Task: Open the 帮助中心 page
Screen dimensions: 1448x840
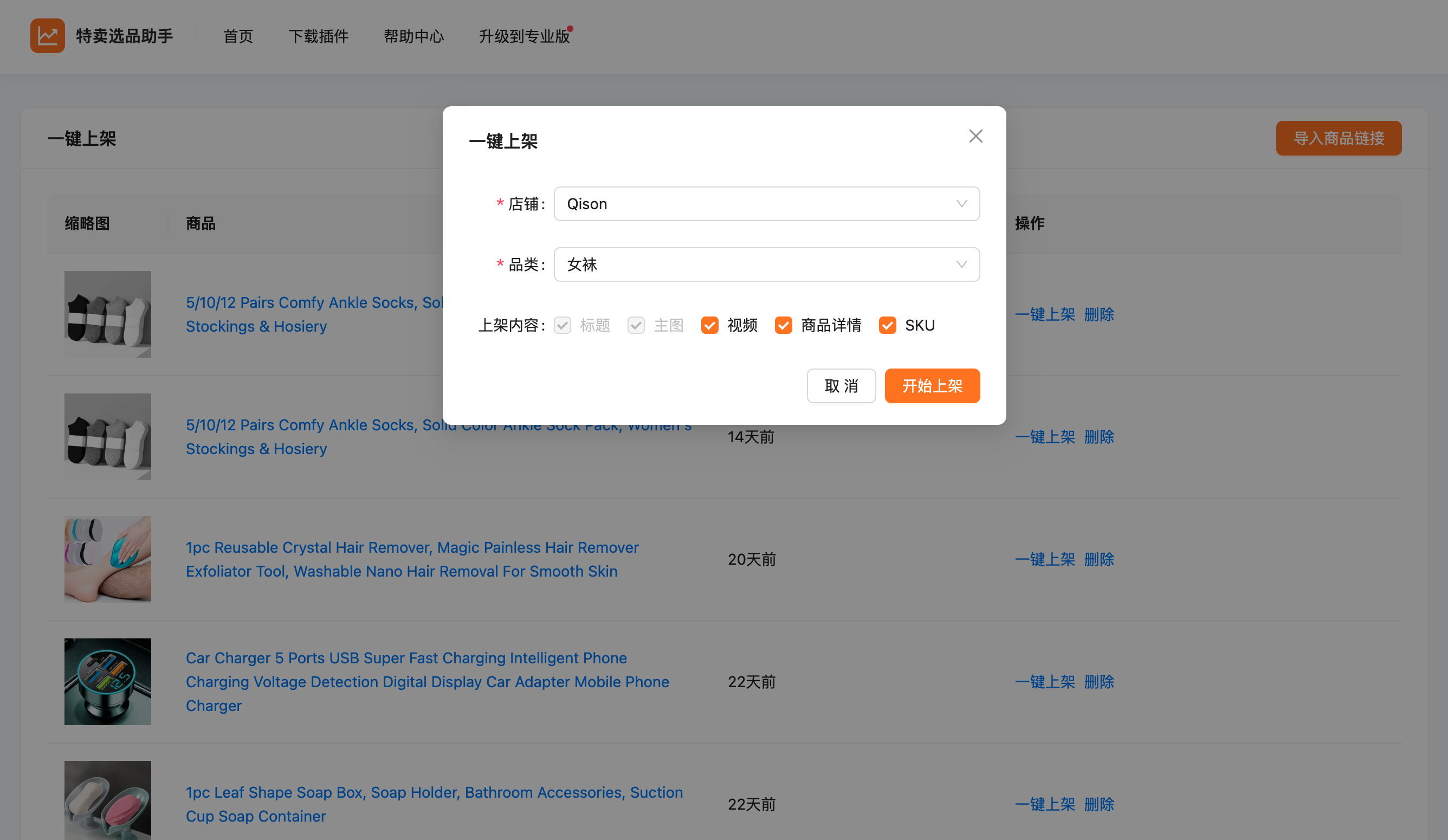Action: pyautogui.click(x=414, y=36)
